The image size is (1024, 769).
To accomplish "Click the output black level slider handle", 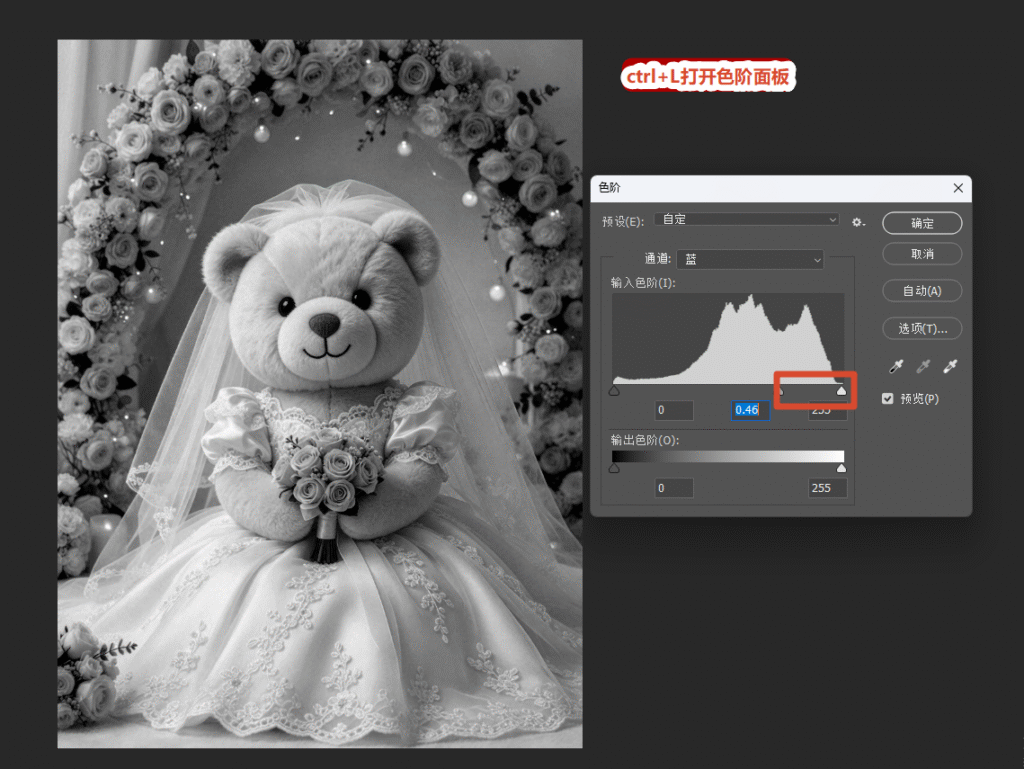I will [x=614, y=468].
